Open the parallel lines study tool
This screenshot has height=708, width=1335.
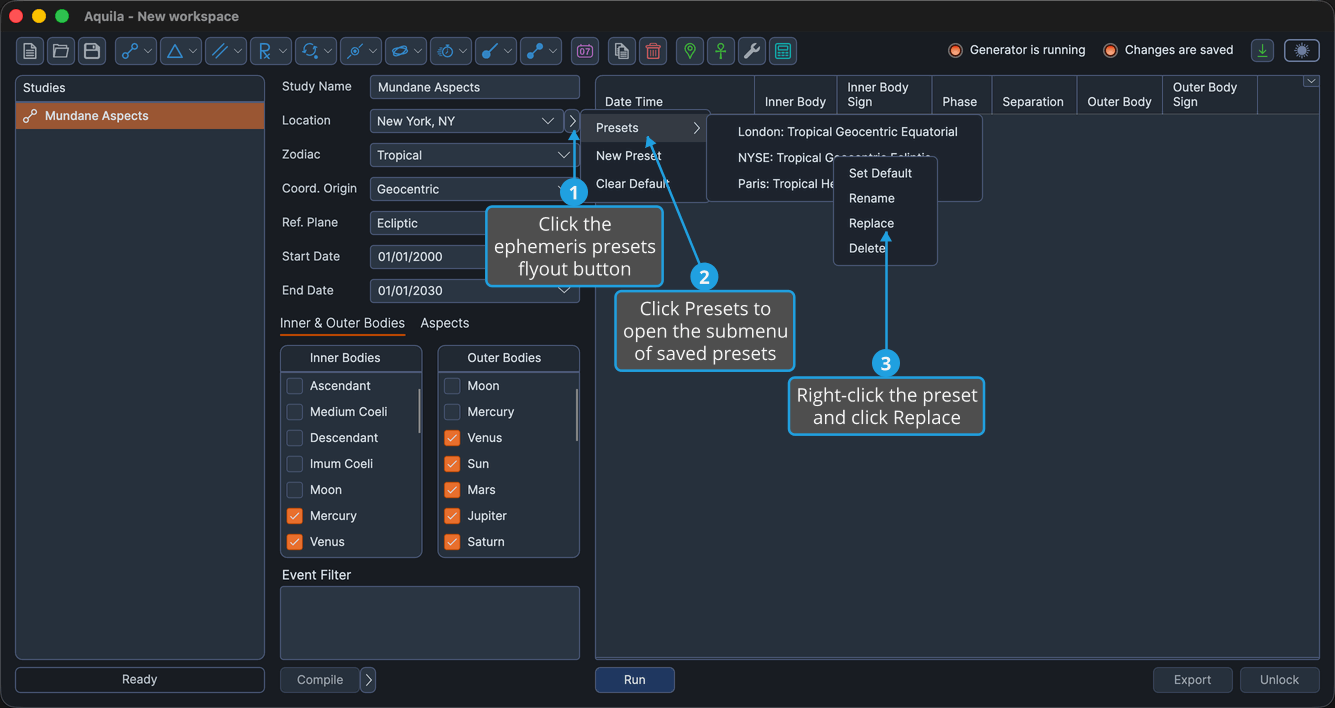tap(226, 51)
